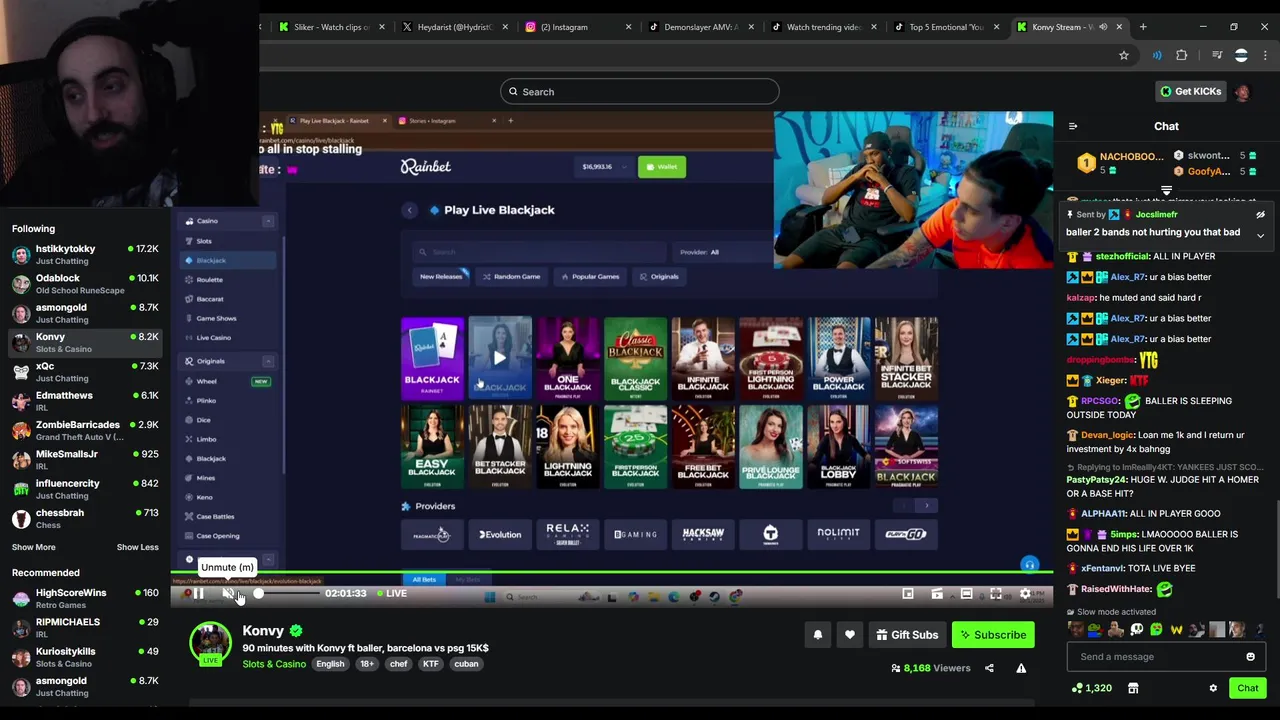This screenshot has height=720, width=1280.
Task: Collapse the chat panel icon
Action: point(1073,126)
